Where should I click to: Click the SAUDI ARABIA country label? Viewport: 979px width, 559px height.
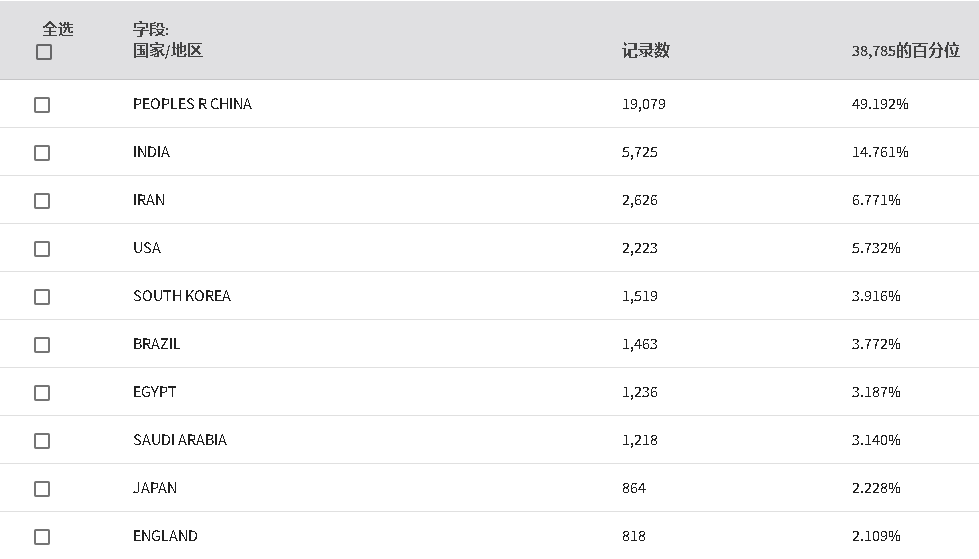[x=180, y=440]
